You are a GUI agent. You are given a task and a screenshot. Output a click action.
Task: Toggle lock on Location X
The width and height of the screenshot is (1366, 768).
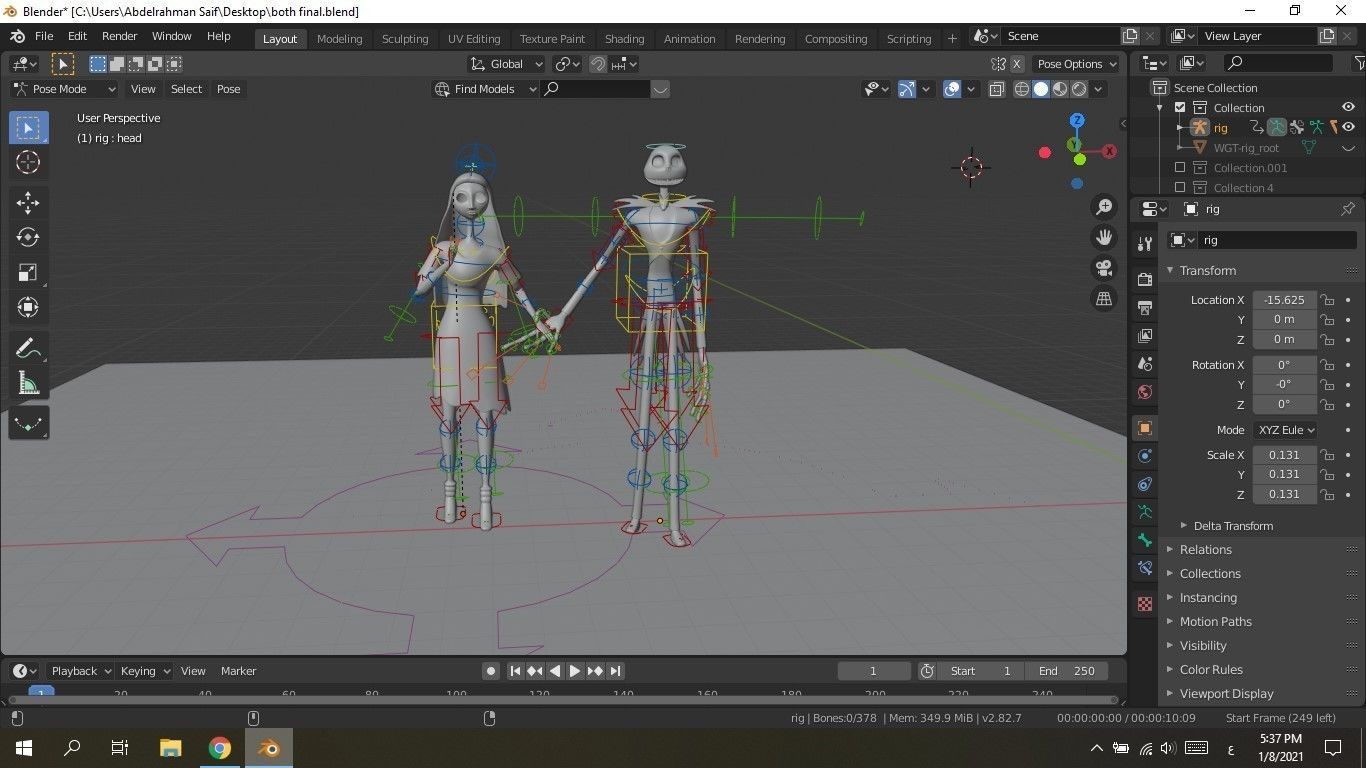click(x=1327, y=300)
